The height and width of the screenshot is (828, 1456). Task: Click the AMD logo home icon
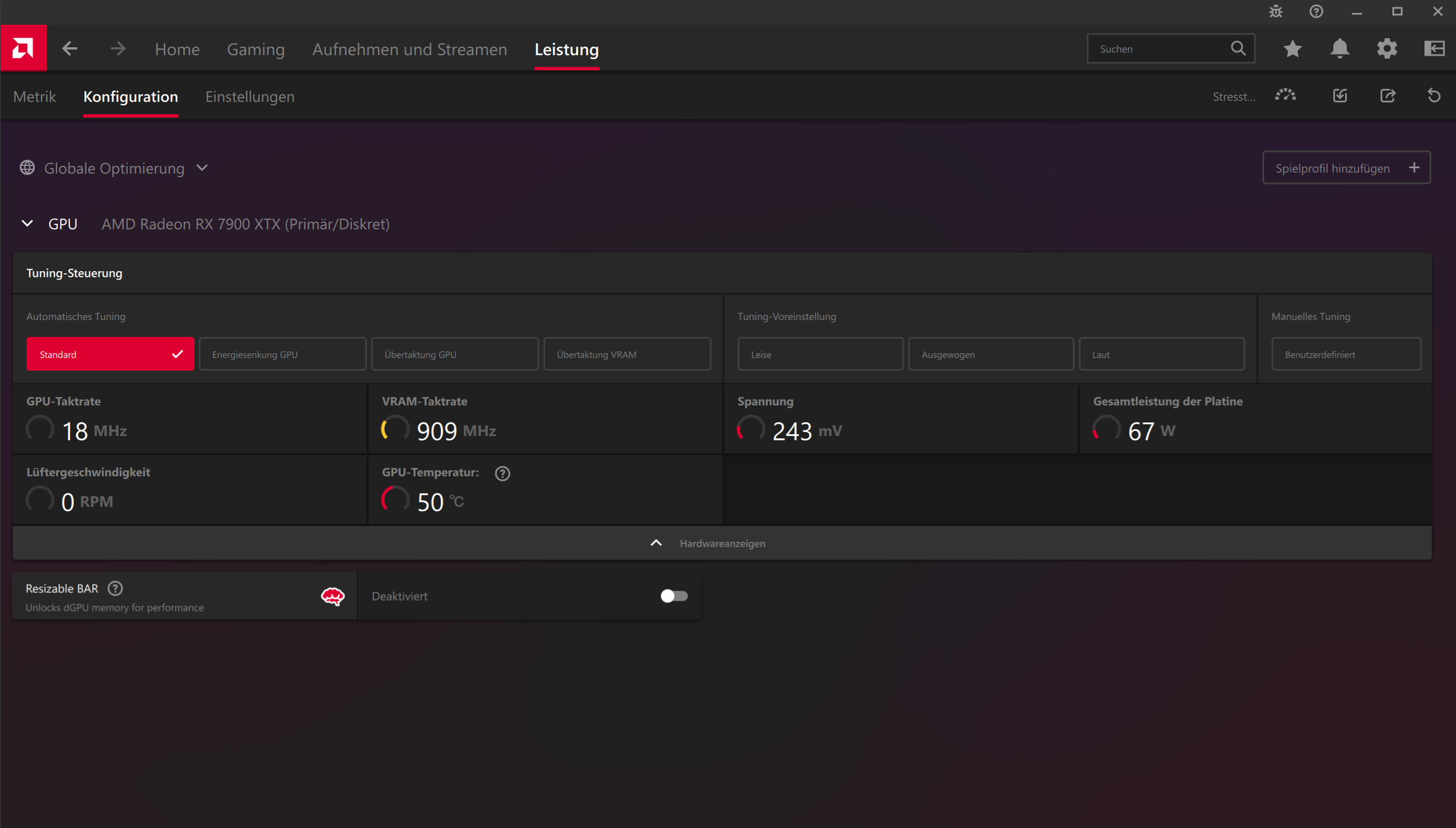tap(23, 48)
